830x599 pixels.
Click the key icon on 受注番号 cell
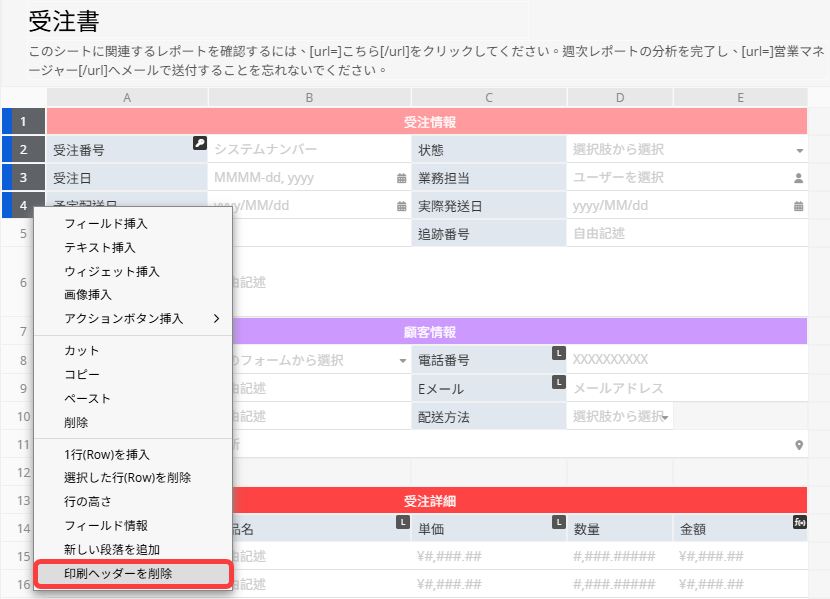click(x=199, y=144)
